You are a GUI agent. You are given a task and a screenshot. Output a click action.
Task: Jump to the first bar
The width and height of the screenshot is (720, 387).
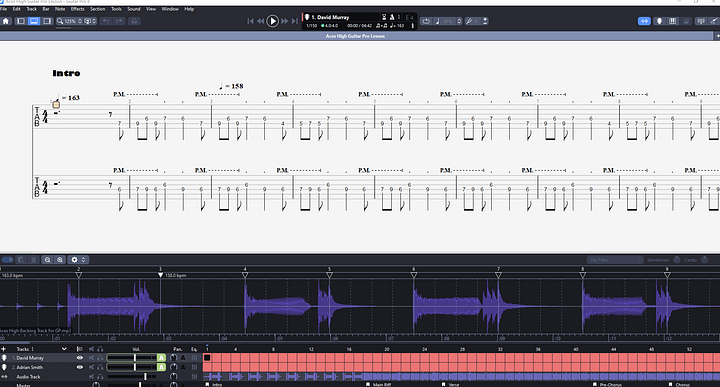pyautogui.click(x=250, y=21)
